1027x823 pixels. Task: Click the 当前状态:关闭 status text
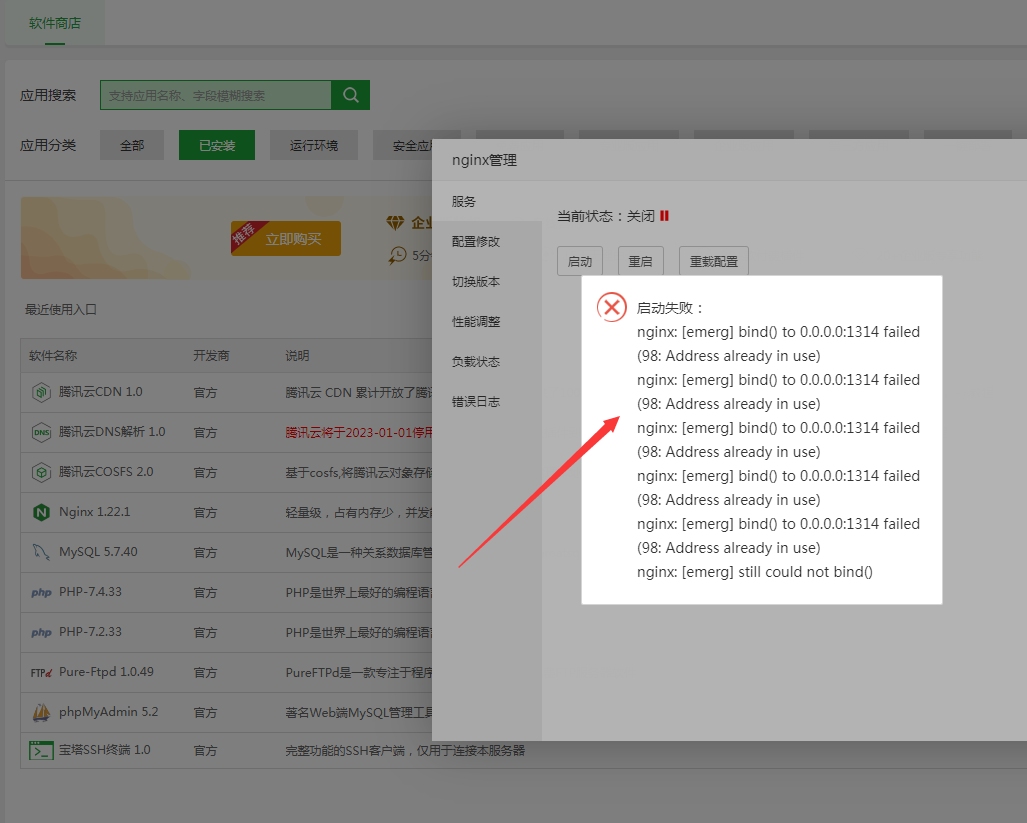pos(606,216)
